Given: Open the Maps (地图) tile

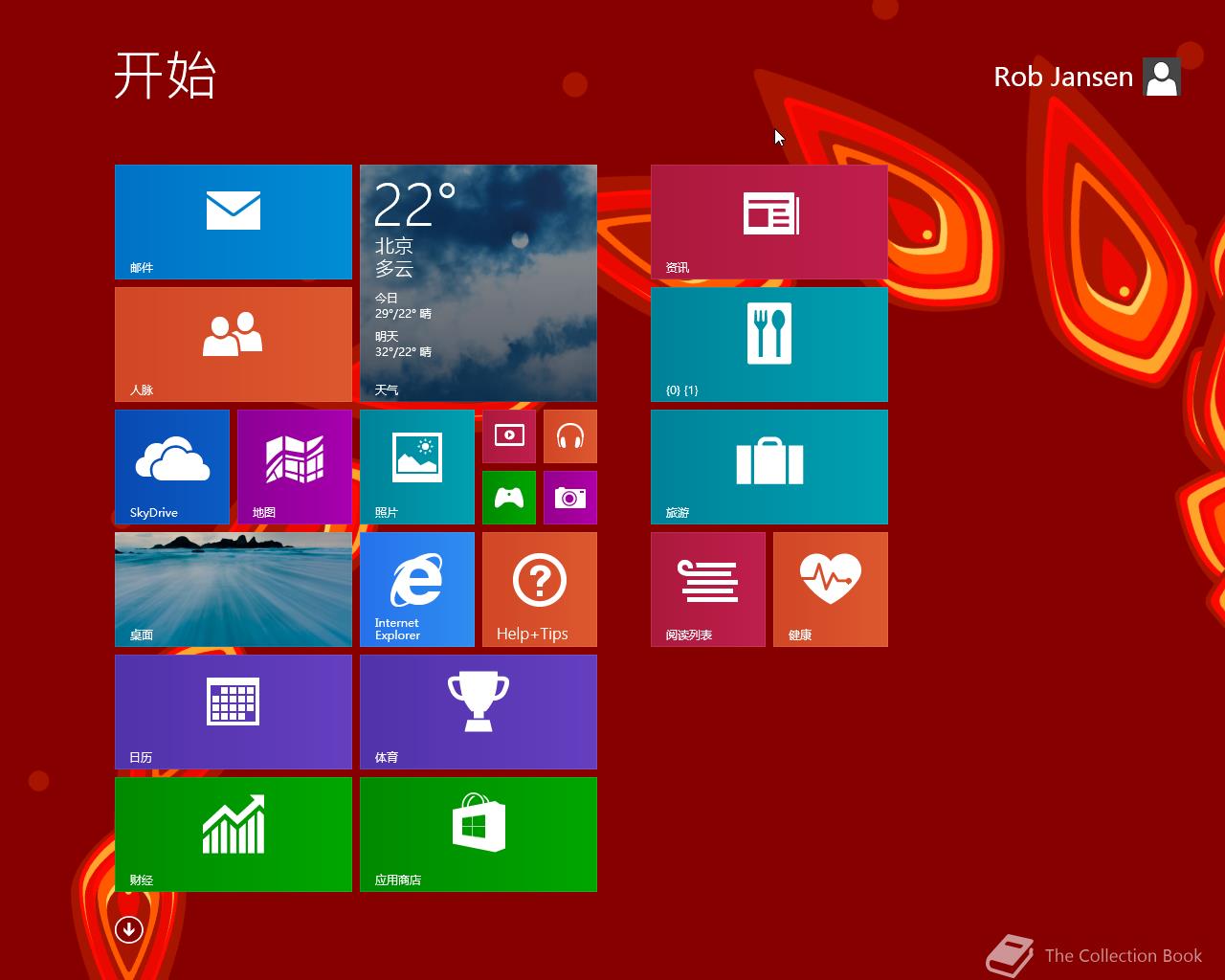Looking at the screenshot, I should pos(295,467).
